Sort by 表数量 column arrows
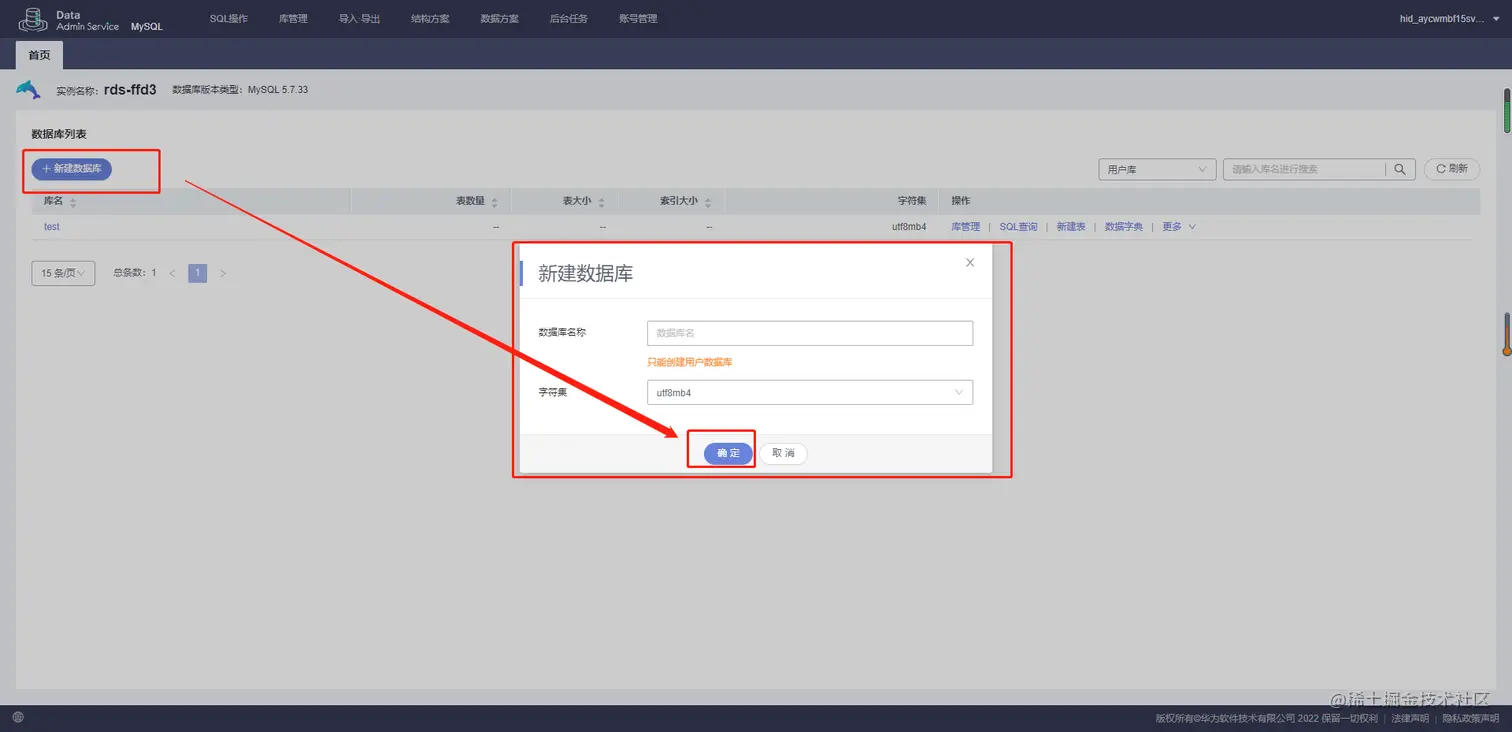The image size is (1512, 732). 494,202
